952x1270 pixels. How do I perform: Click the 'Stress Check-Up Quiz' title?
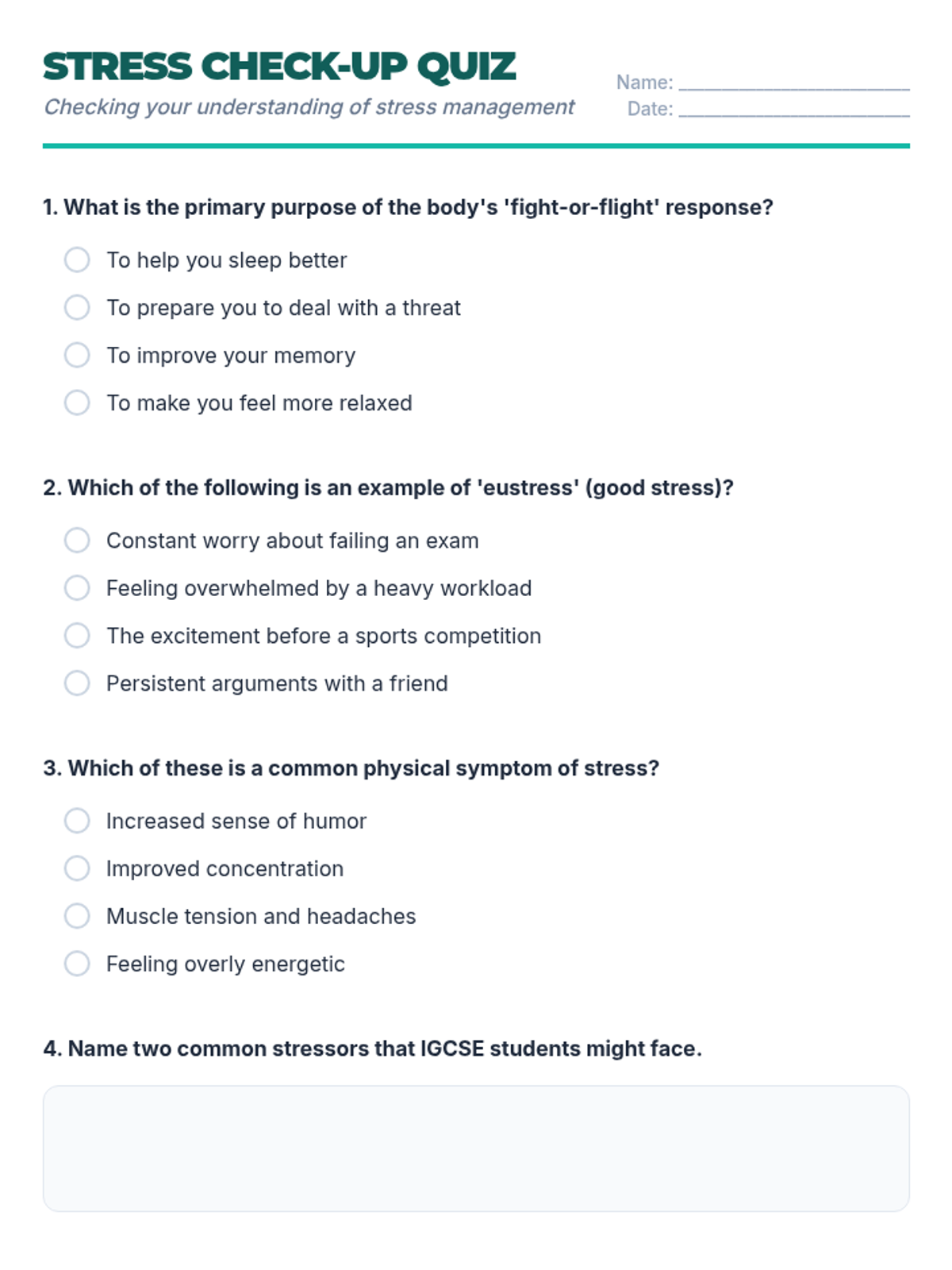(279, 67)
